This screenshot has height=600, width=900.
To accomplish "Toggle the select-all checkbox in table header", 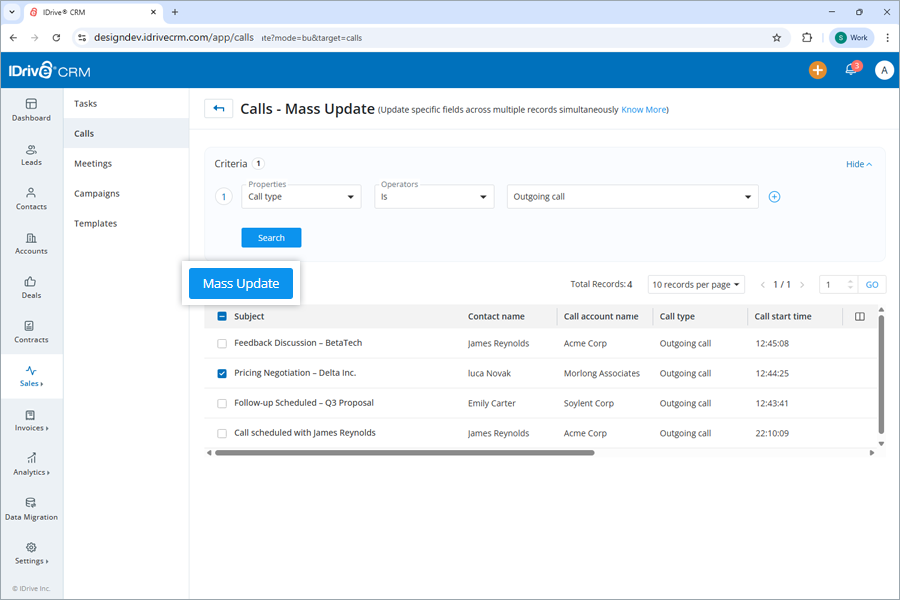I will click(x=221, y=316).
